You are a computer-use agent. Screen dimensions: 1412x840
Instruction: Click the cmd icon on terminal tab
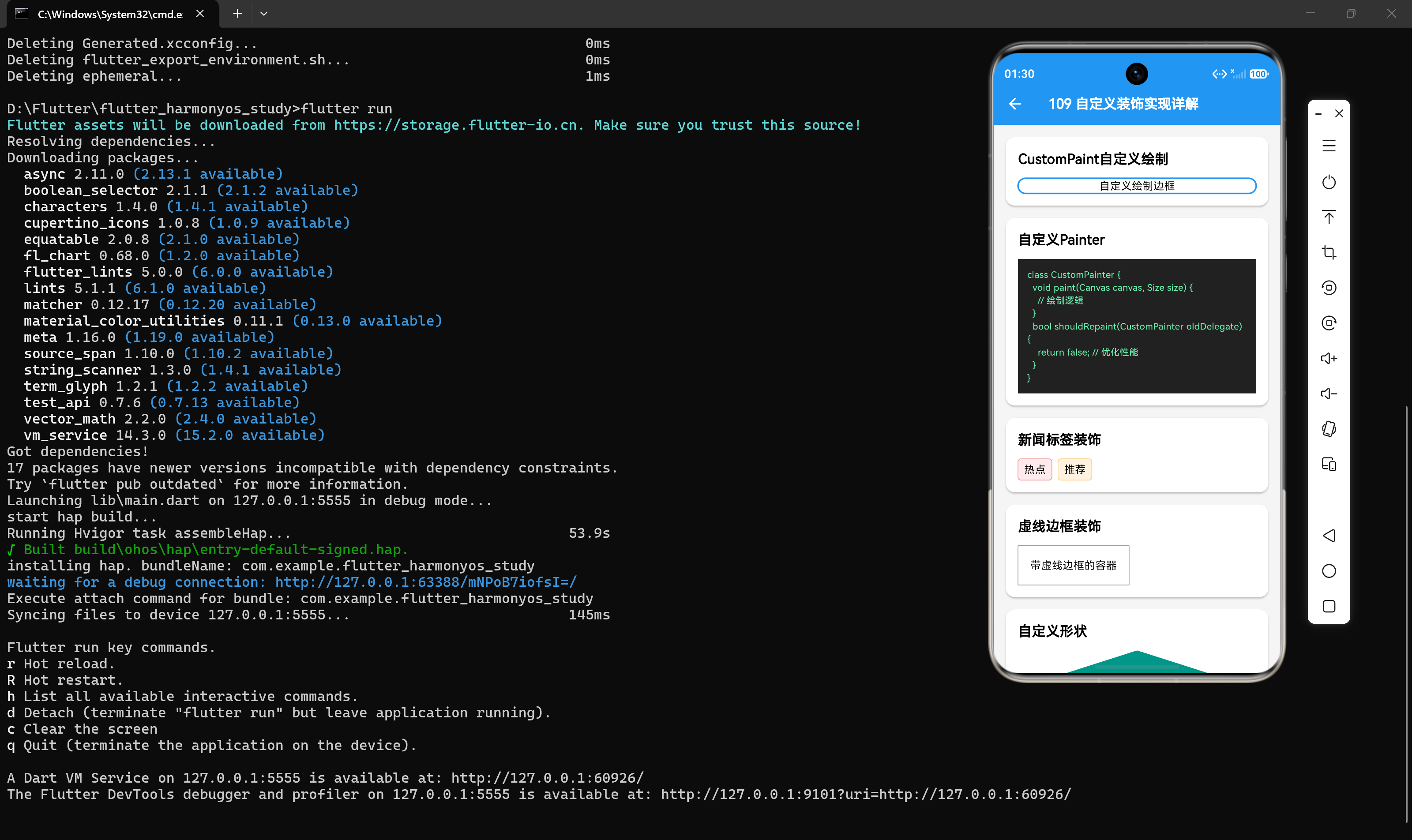click(x=22, y=14)
